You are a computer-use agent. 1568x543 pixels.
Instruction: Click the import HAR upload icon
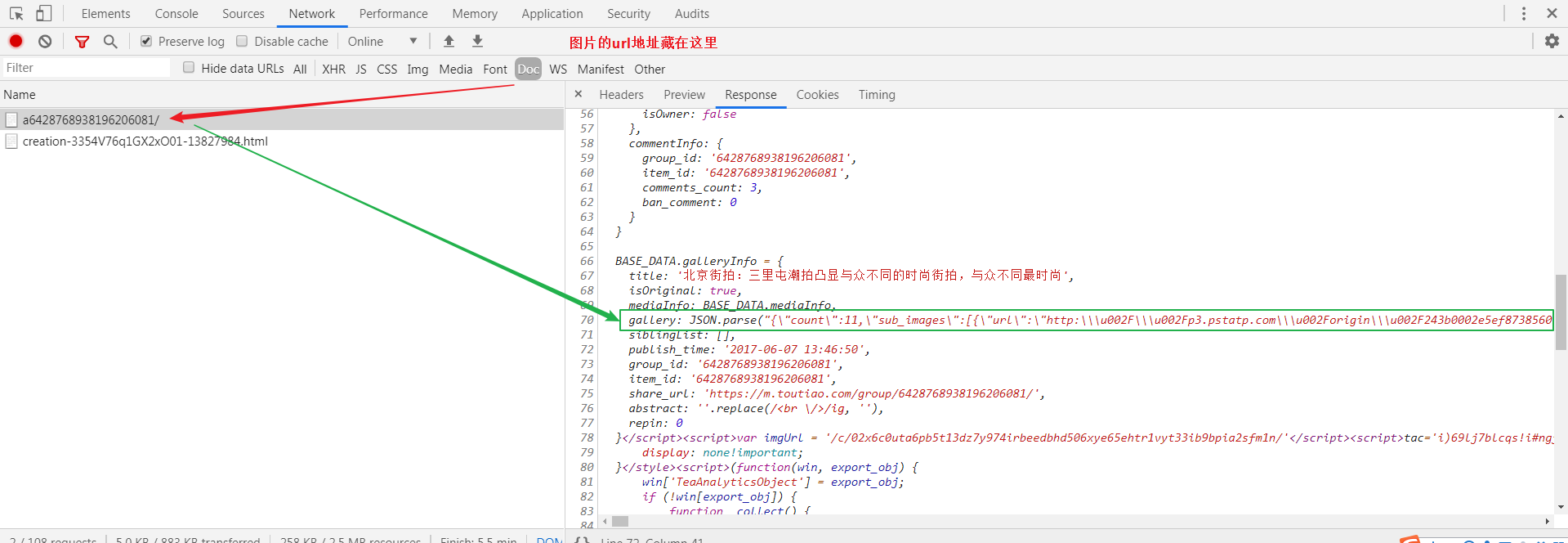449,41
